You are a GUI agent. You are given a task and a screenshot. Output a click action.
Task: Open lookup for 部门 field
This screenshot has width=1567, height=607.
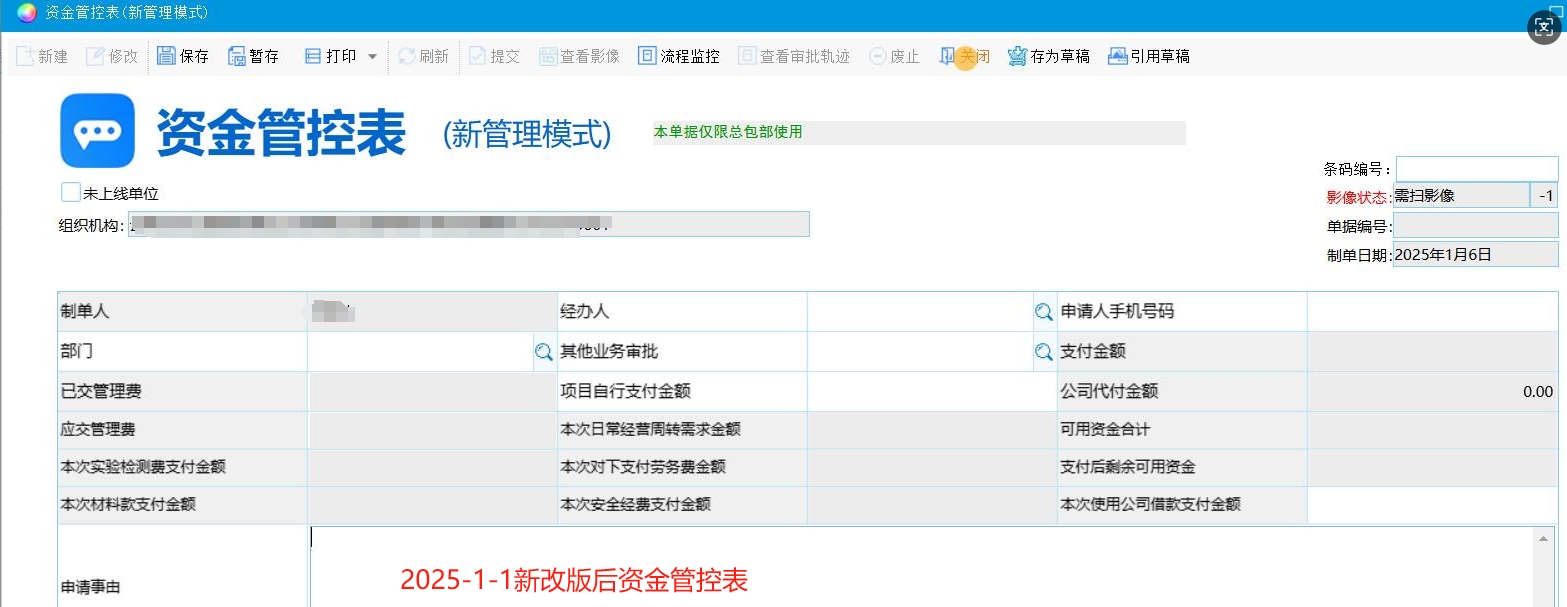(x=543, y=352)
